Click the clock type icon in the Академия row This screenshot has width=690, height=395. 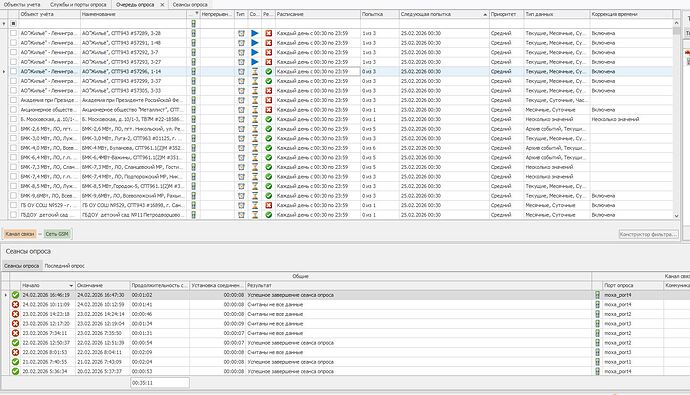[x=241, y=100]
